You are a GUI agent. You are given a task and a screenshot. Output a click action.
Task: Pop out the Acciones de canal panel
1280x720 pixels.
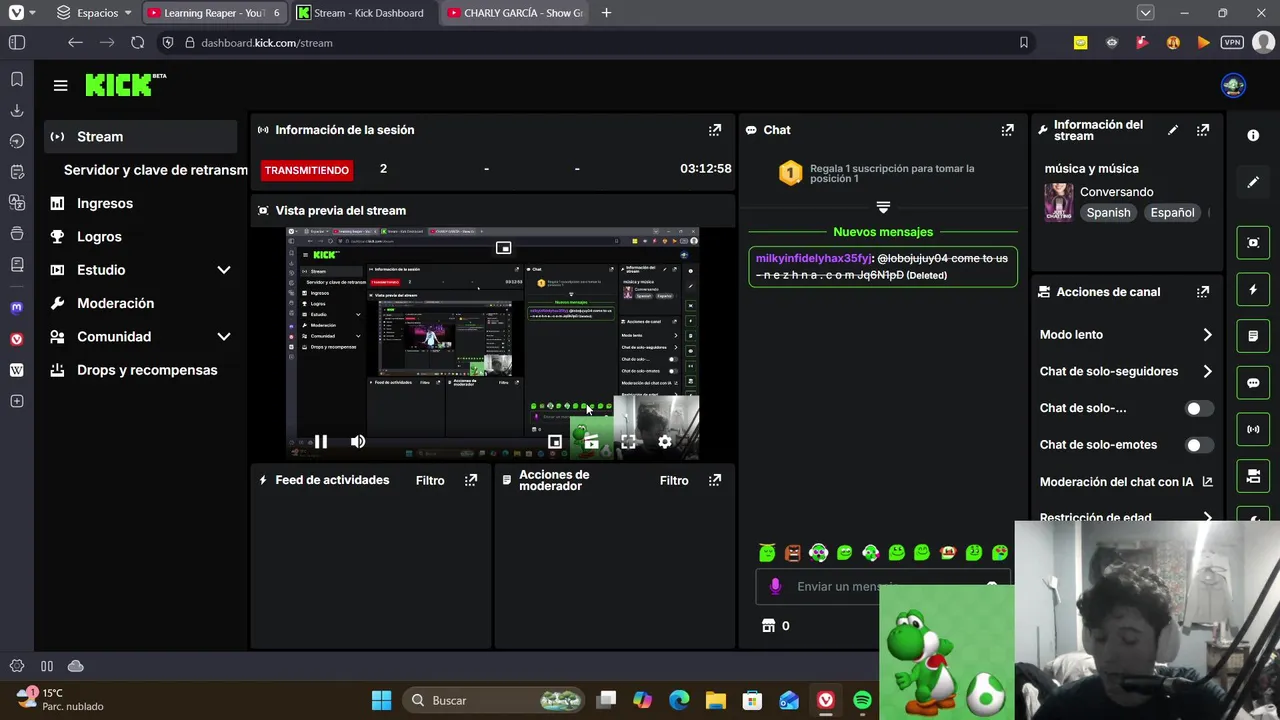[x=1203, y=292]
